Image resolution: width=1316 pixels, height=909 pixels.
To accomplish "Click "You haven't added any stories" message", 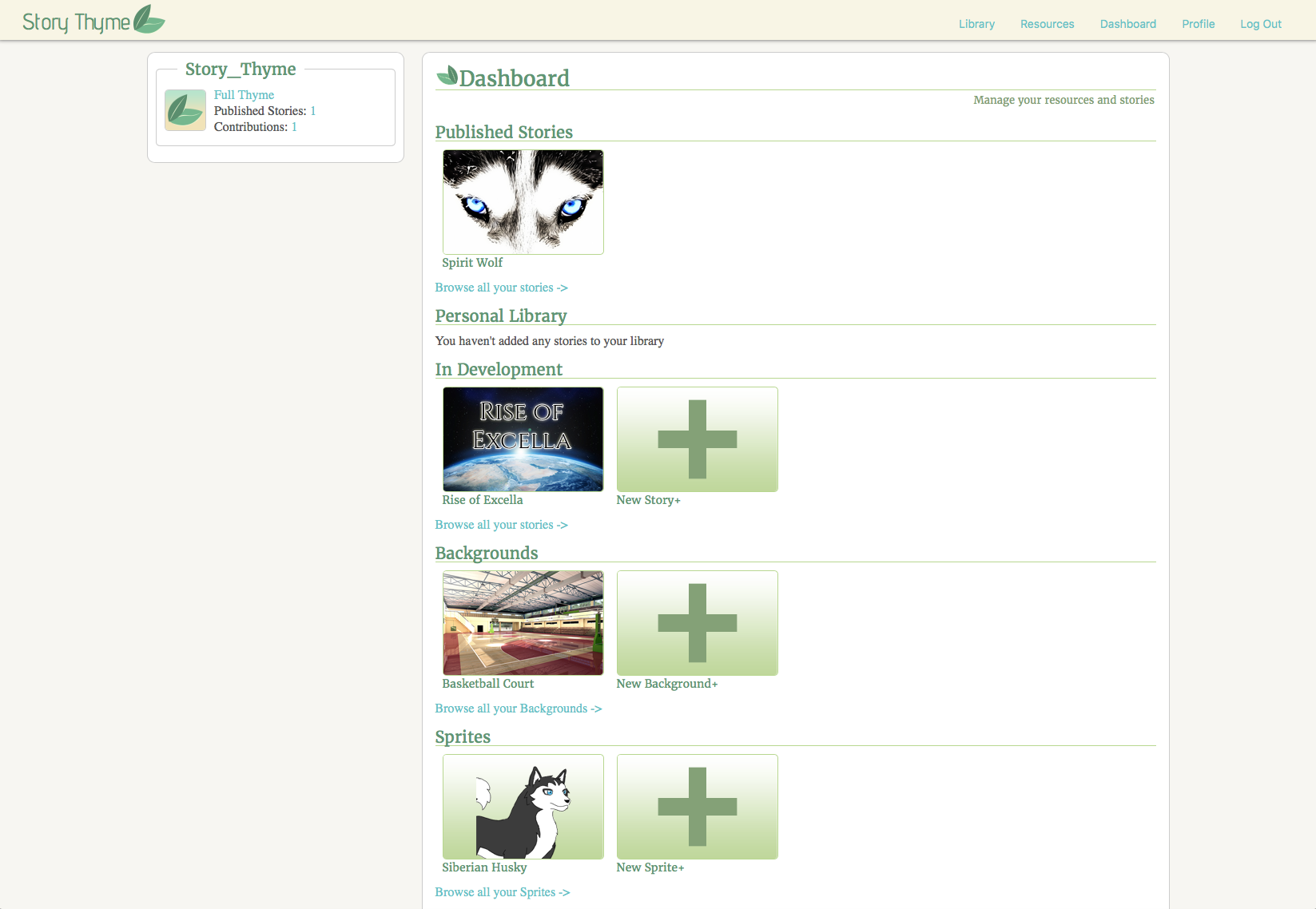I will [549, 341].
